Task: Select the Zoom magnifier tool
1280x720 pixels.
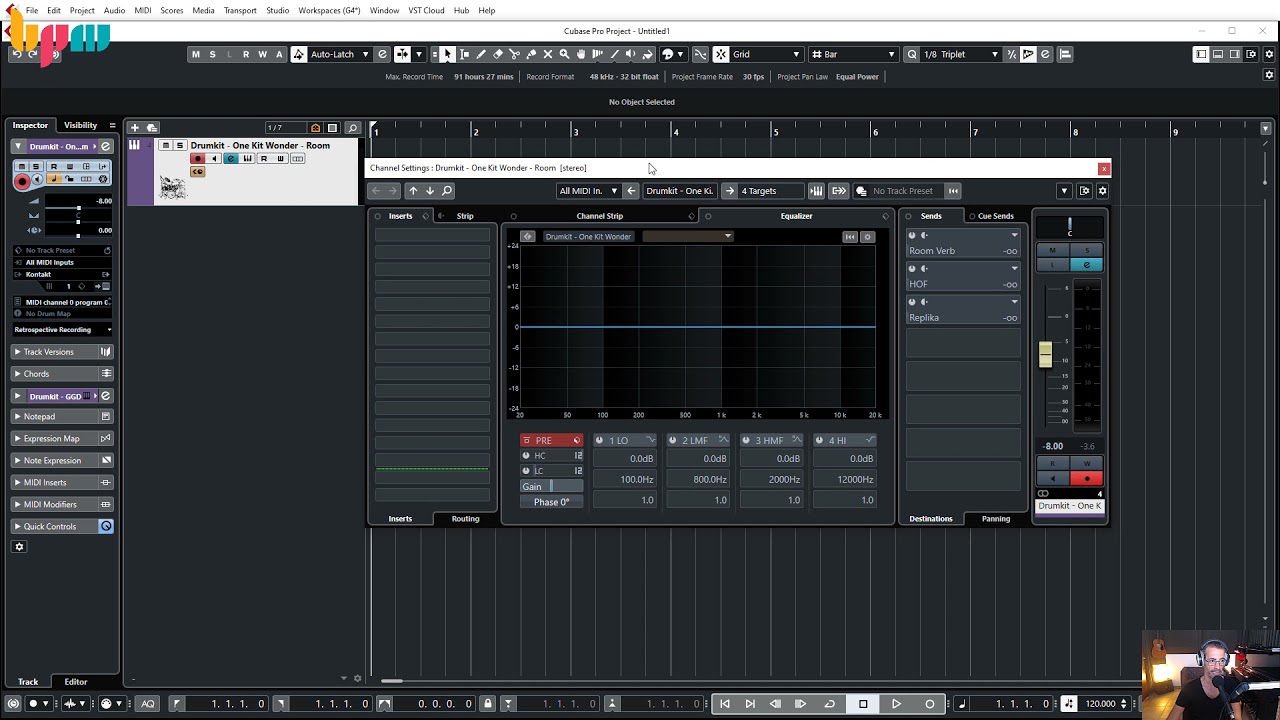Action: (x=564, y=54)
